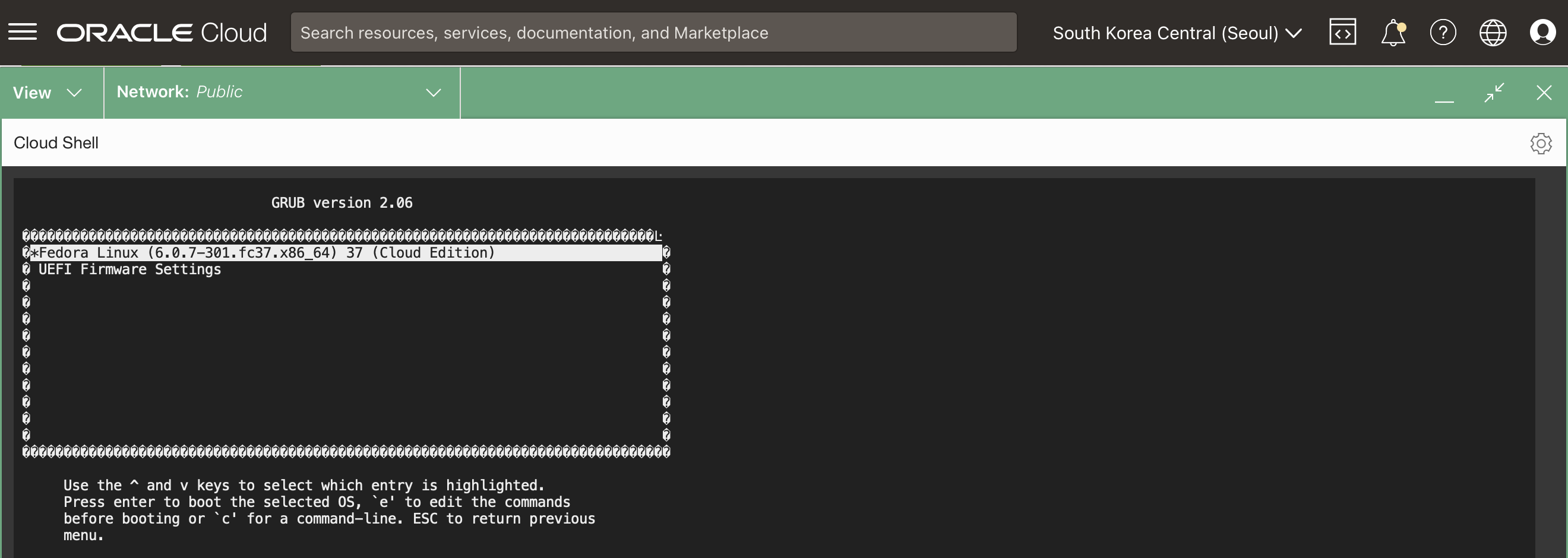Open the language globe menu
Screen dimensions: 1568x558
tap(1493, 33)
